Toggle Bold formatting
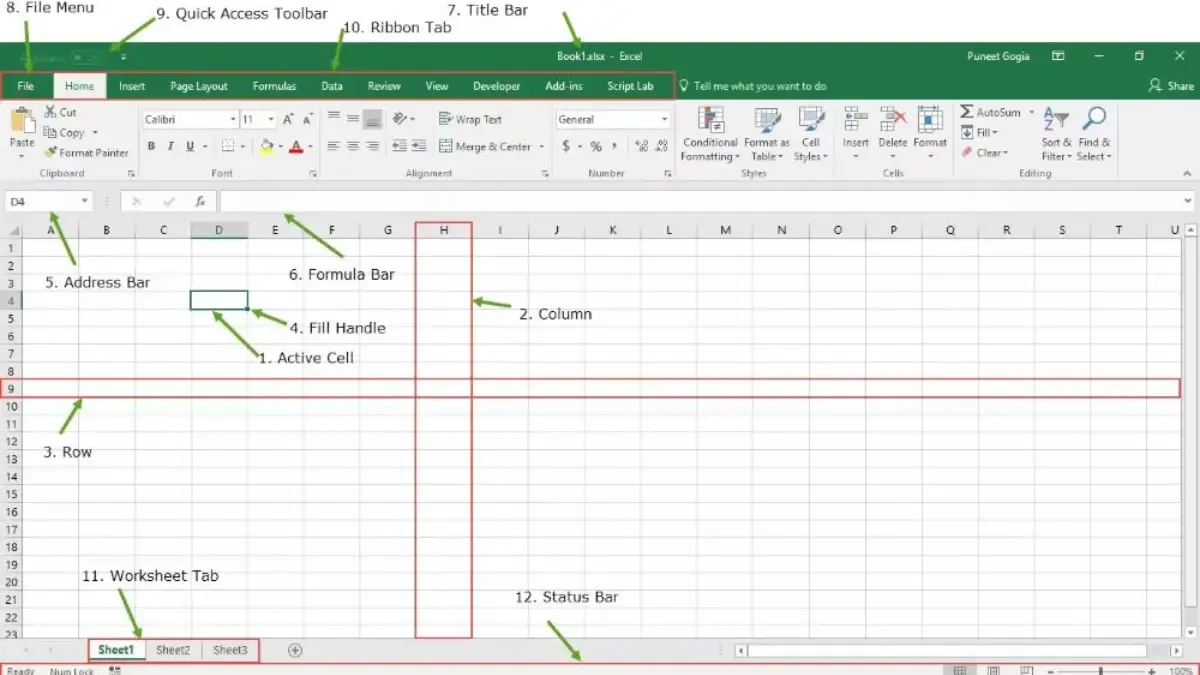Viewport: 1200px width, 675px height. [x=152, y=147]
